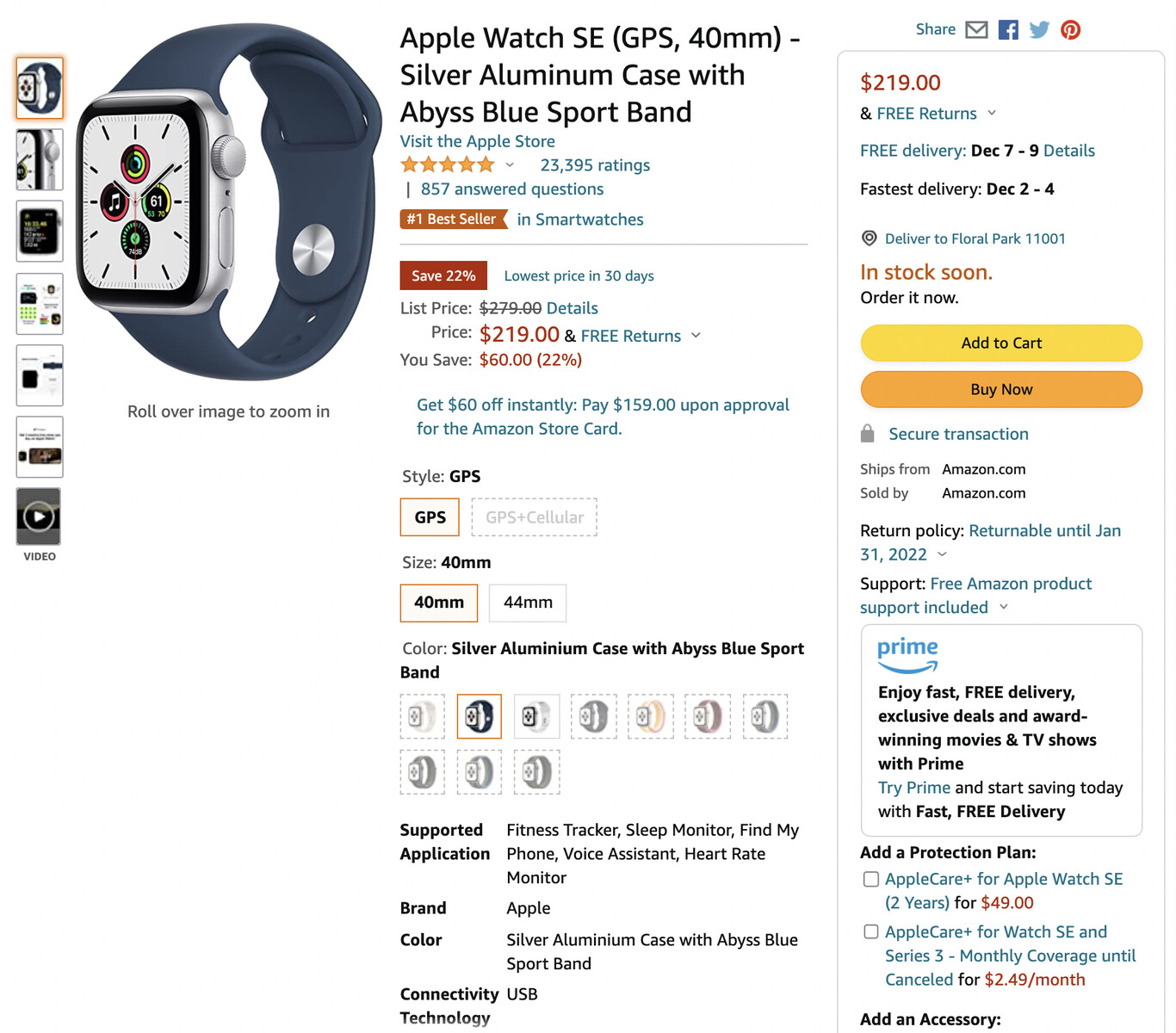Share this product on Twitter
Viewport: 1176px width, 1033px height.
tap(1039, 30)
